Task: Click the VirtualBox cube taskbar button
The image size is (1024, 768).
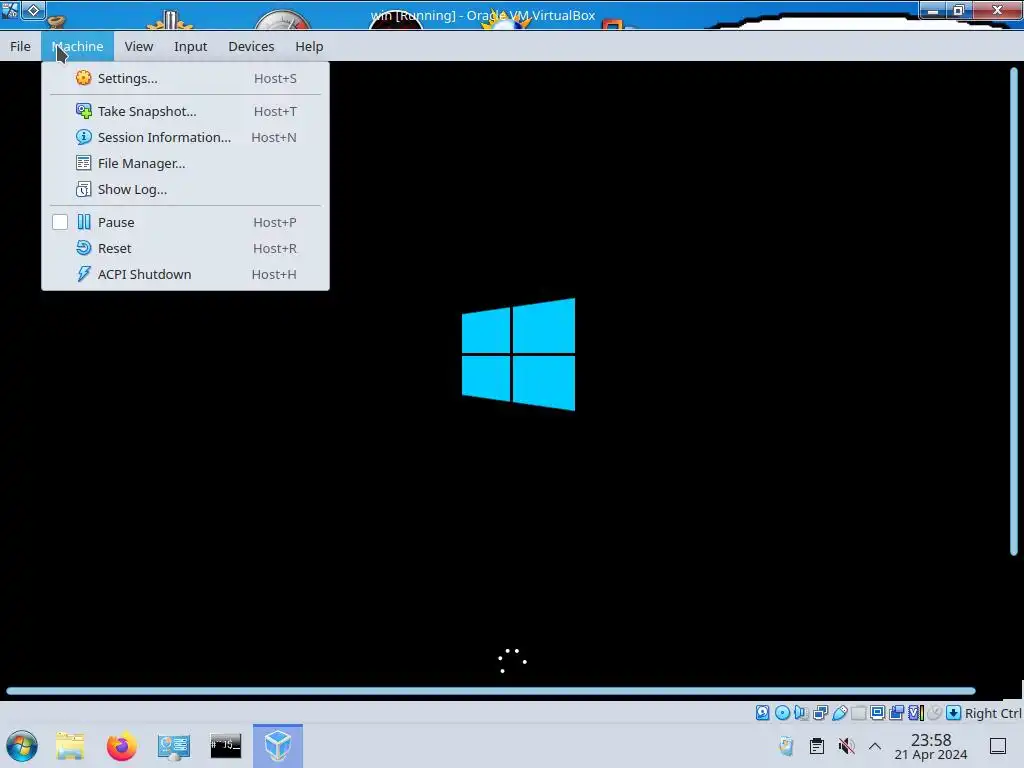Action: [278, 746]
